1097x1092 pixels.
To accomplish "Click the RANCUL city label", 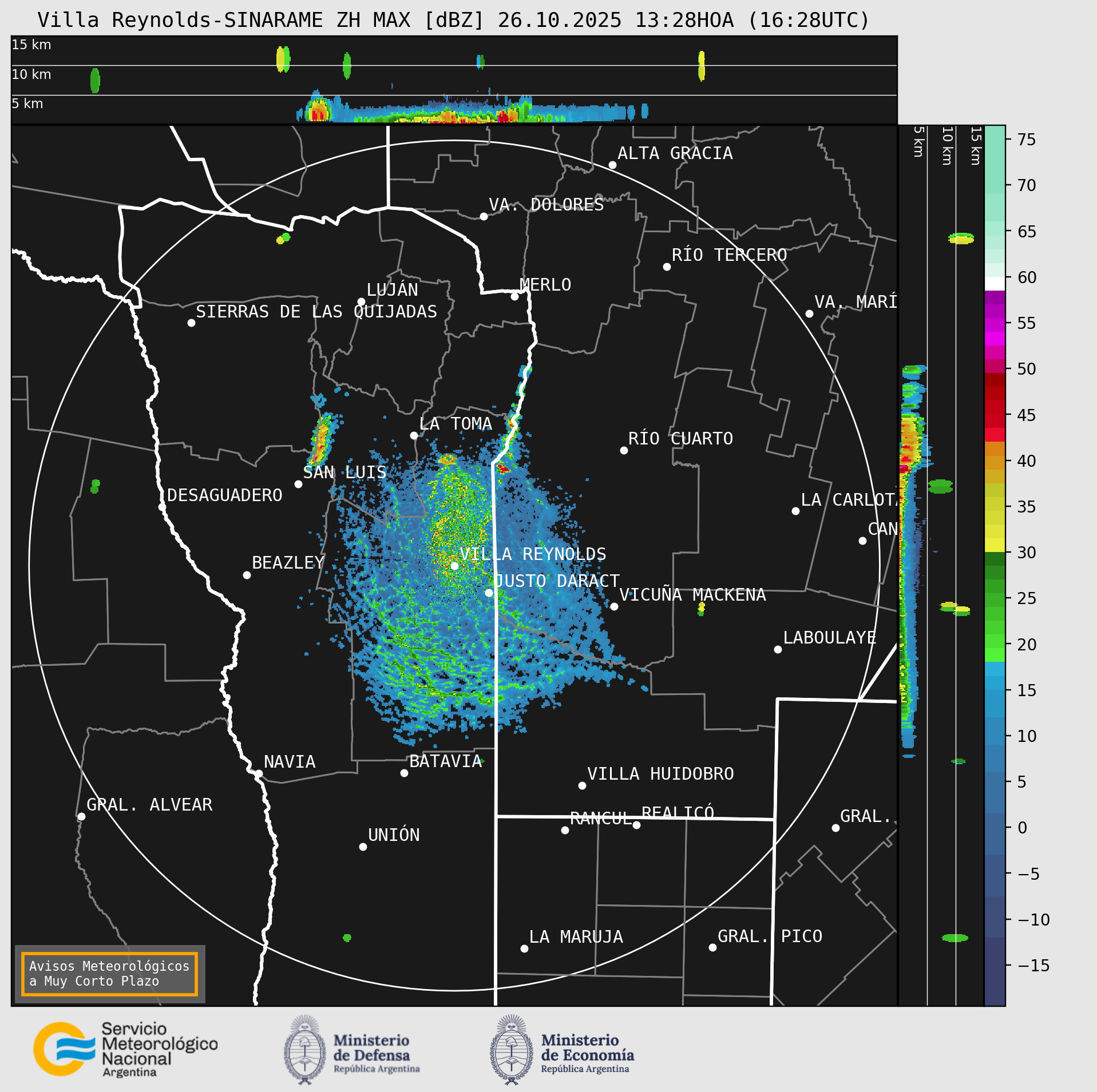I will (x=601, y=819).
